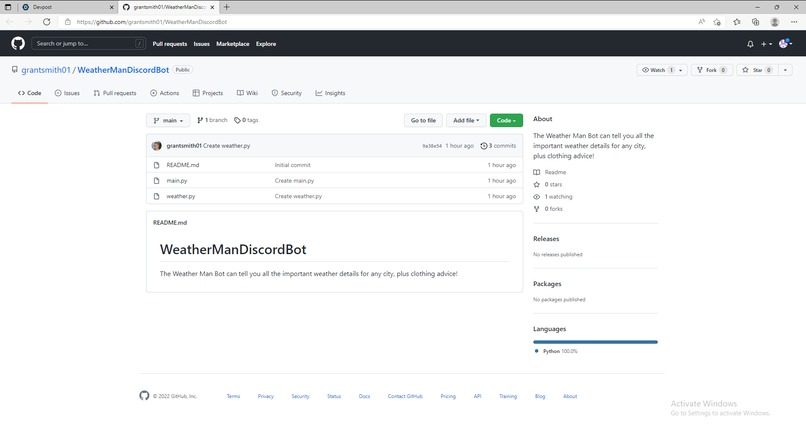The height and width of the screenshot is (438, 806).
Task: Click the commits history clock icon
Action: coord(484,146)
